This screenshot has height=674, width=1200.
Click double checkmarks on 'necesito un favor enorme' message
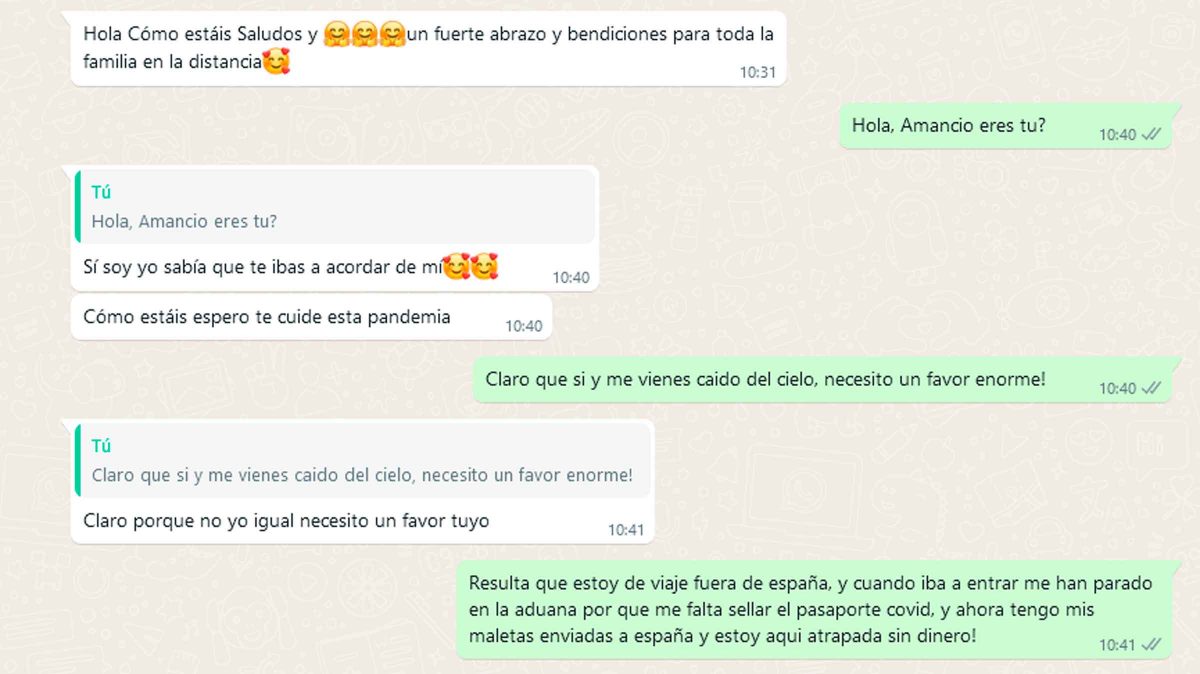[1151, 388]
